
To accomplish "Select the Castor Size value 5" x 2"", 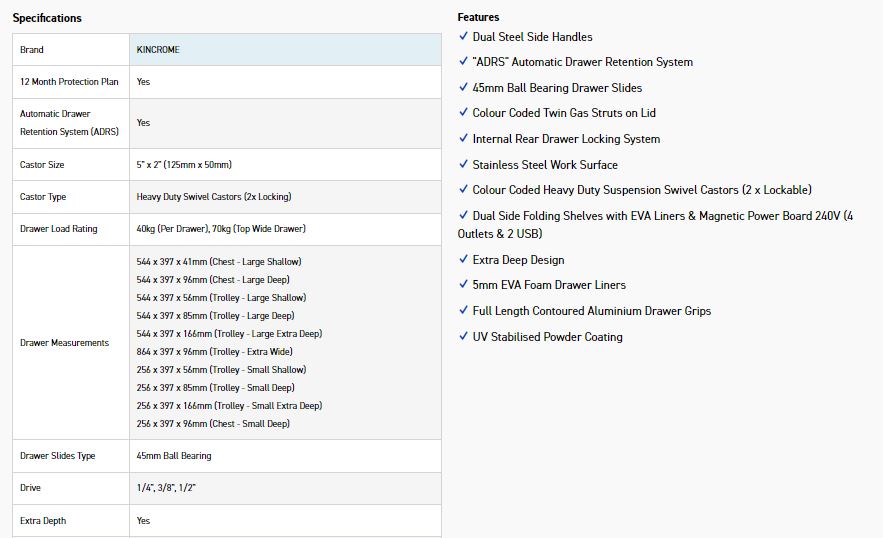I will point(184,164).
